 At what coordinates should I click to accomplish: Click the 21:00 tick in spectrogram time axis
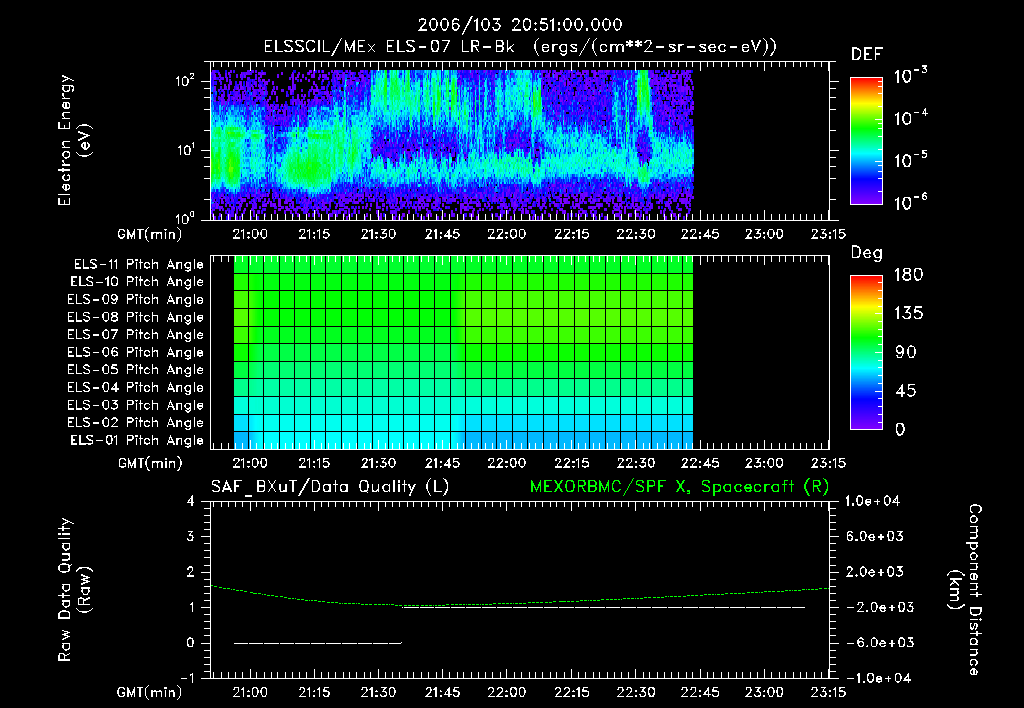(250, 234)
